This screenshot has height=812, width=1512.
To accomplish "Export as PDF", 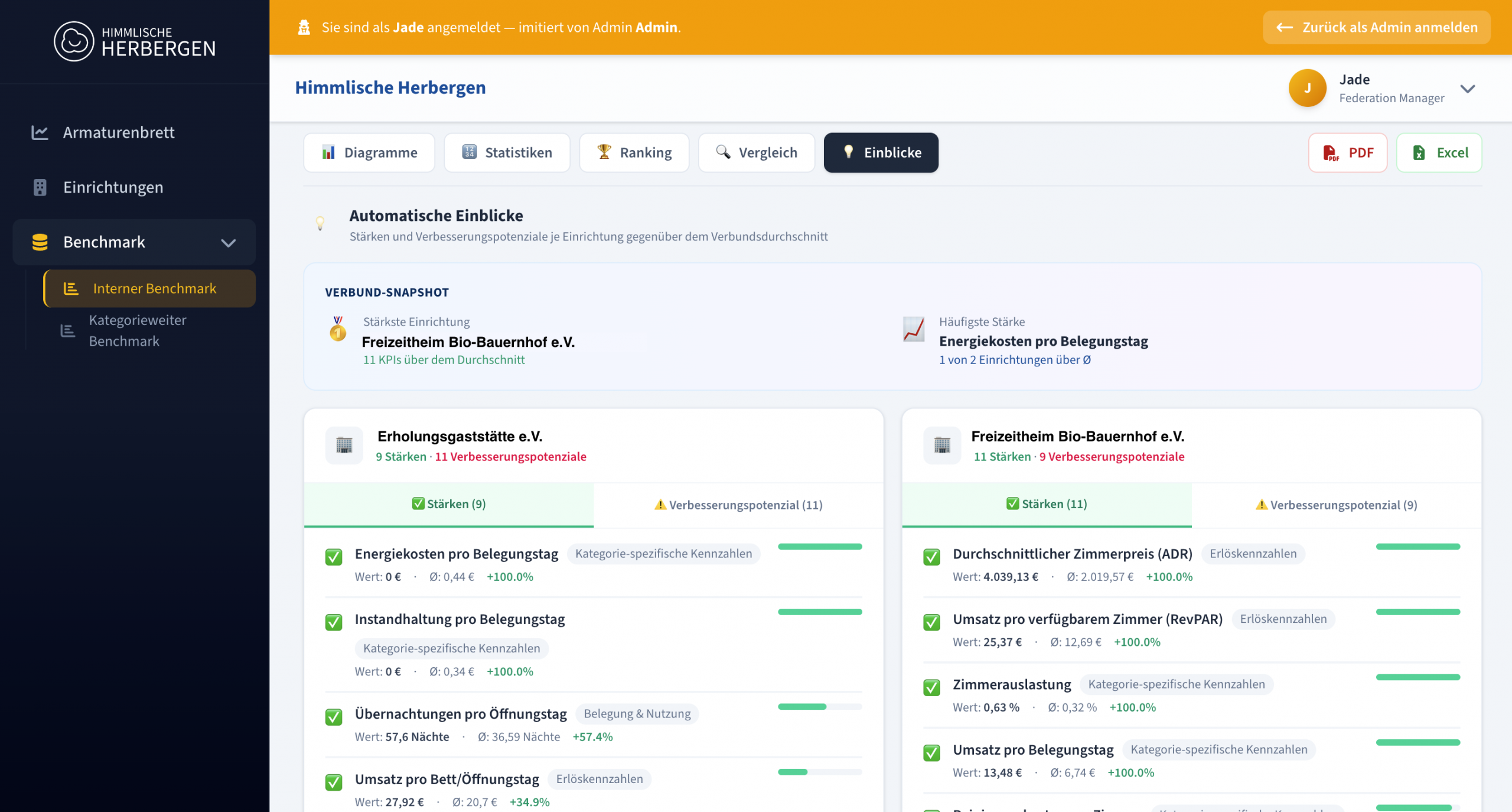I will pyautogui.click(x=1348, y=152).
